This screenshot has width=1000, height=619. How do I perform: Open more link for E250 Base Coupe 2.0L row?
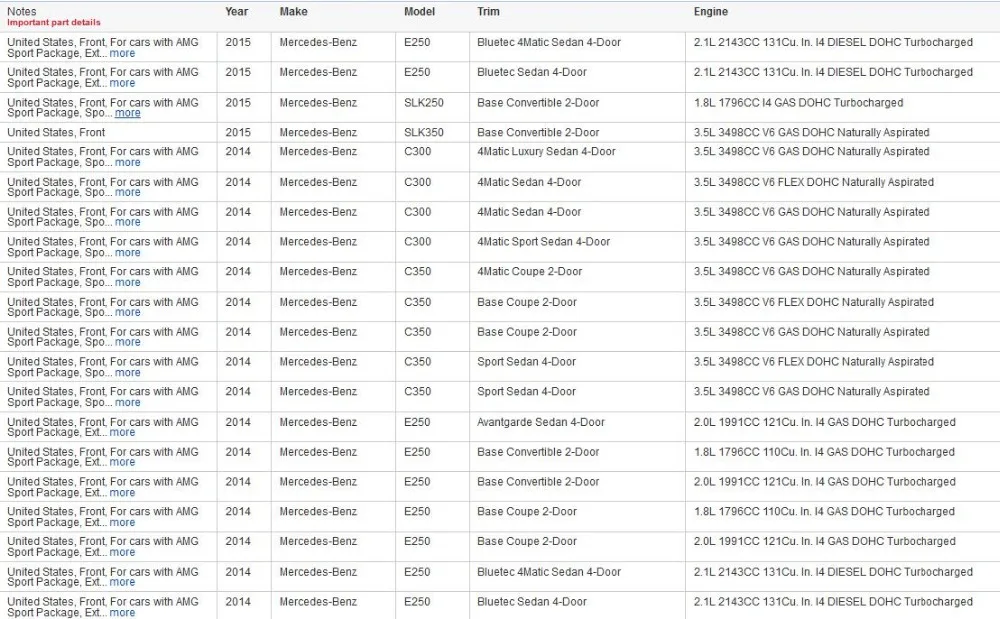122,553
